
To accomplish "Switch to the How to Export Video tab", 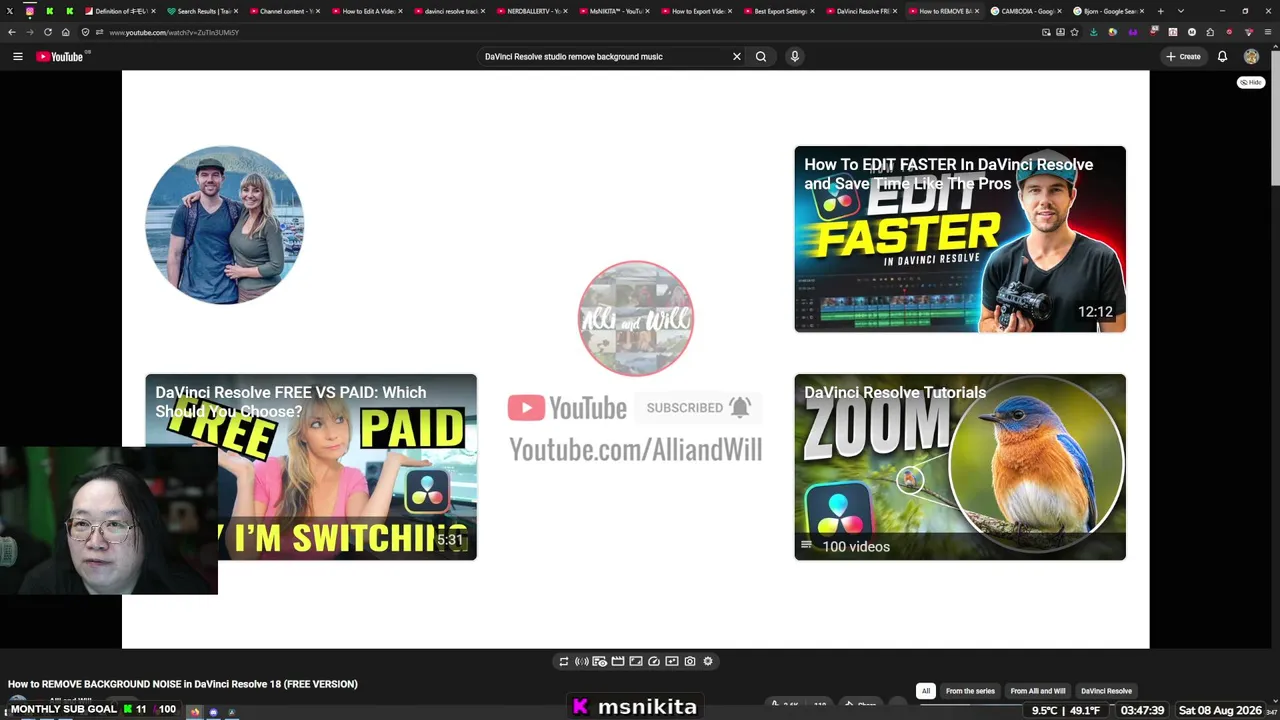I will [697, 11].
